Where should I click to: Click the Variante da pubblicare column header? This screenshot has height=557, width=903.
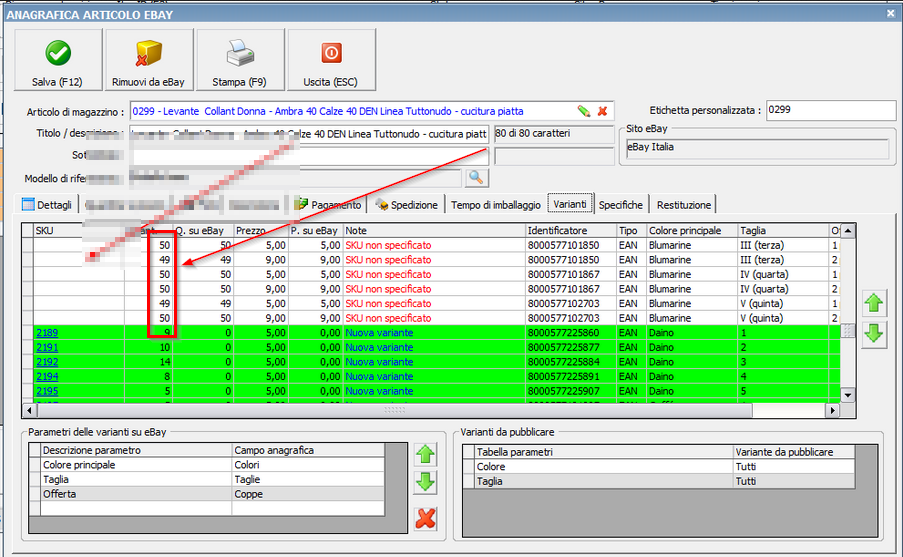pyautogui.click(x=794, y=452)
